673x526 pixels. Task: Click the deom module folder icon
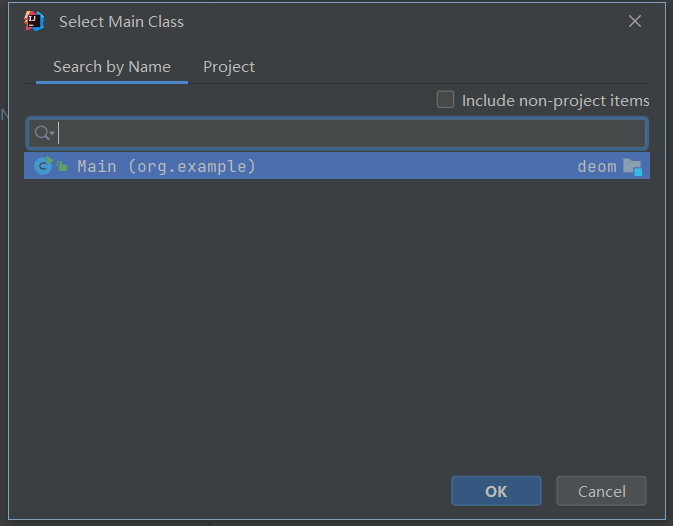pos(632,166)
